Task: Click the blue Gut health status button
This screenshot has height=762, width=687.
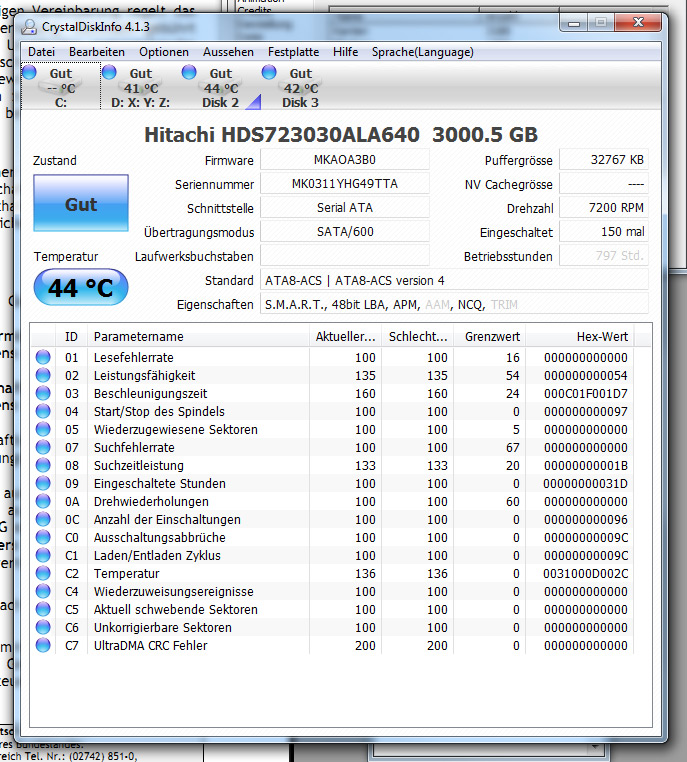Action: [x=81, y=203]
